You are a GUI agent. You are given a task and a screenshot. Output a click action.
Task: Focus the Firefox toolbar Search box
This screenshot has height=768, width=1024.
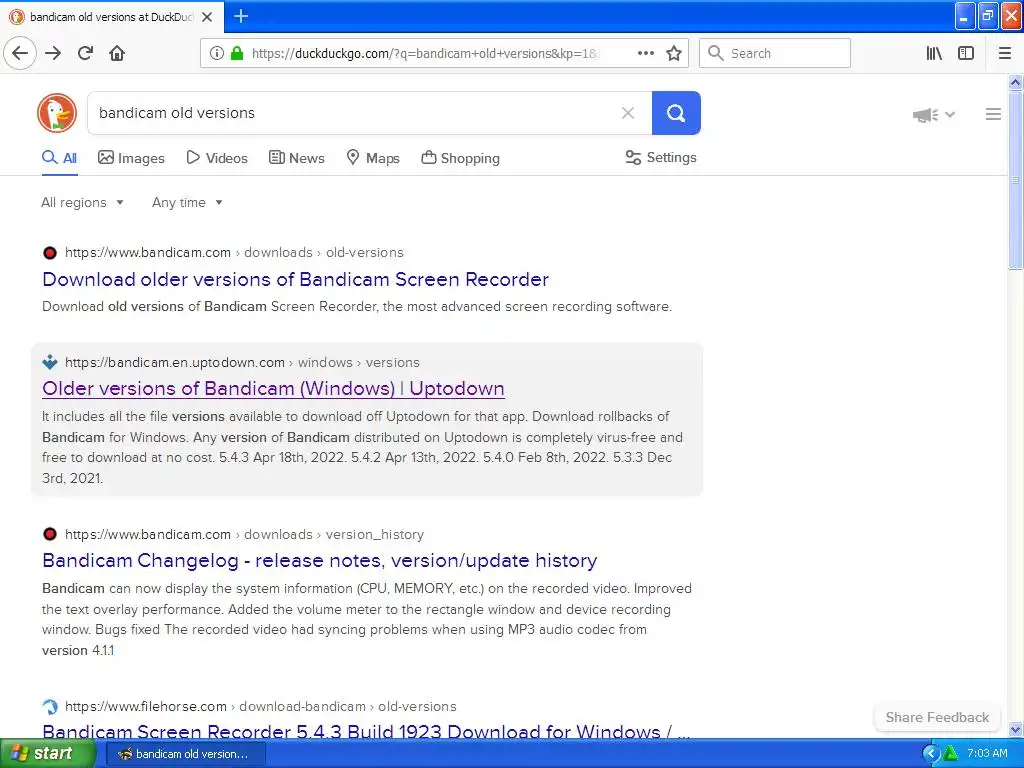[775, 53]
